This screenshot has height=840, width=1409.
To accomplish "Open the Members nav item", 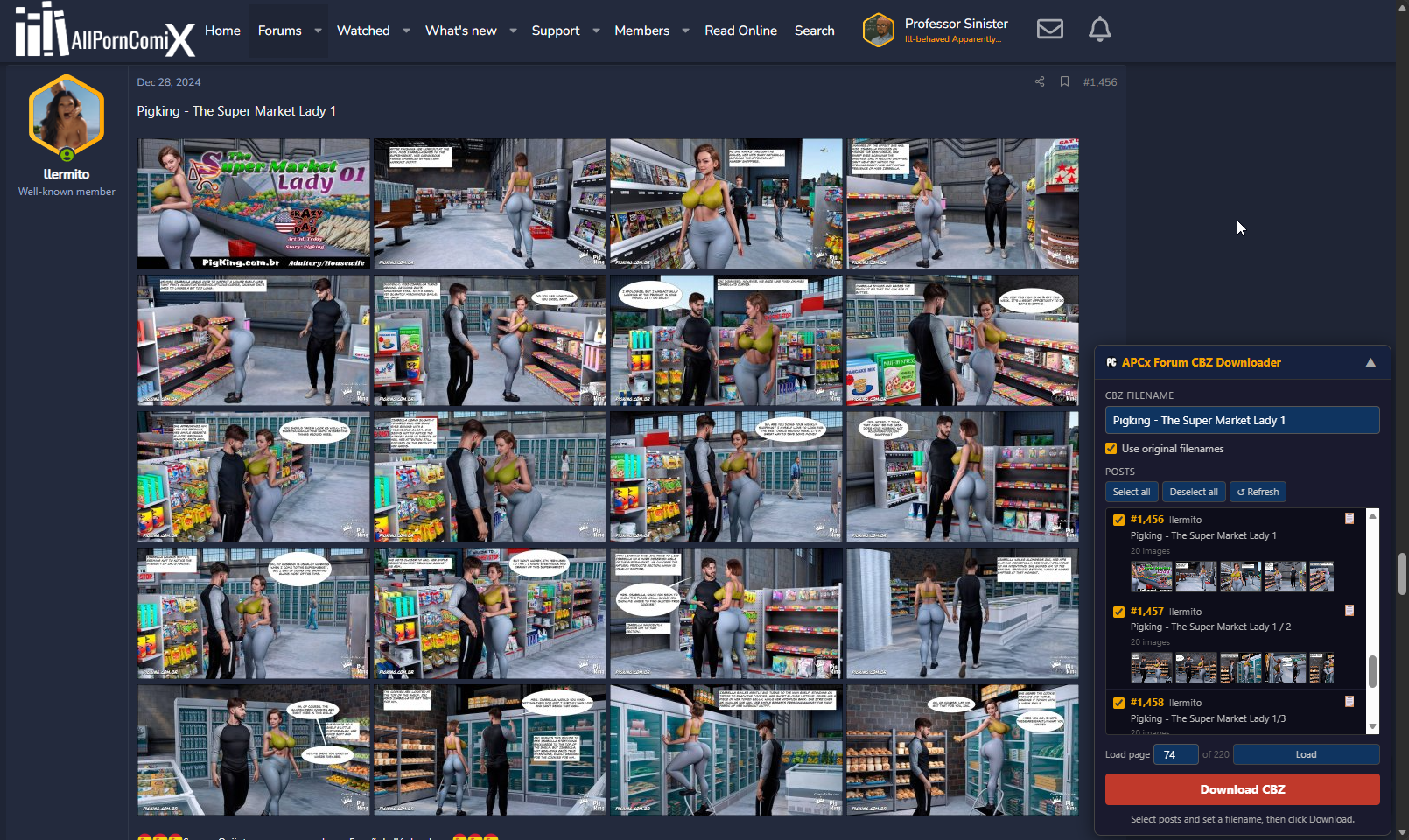I will point(641,31).
